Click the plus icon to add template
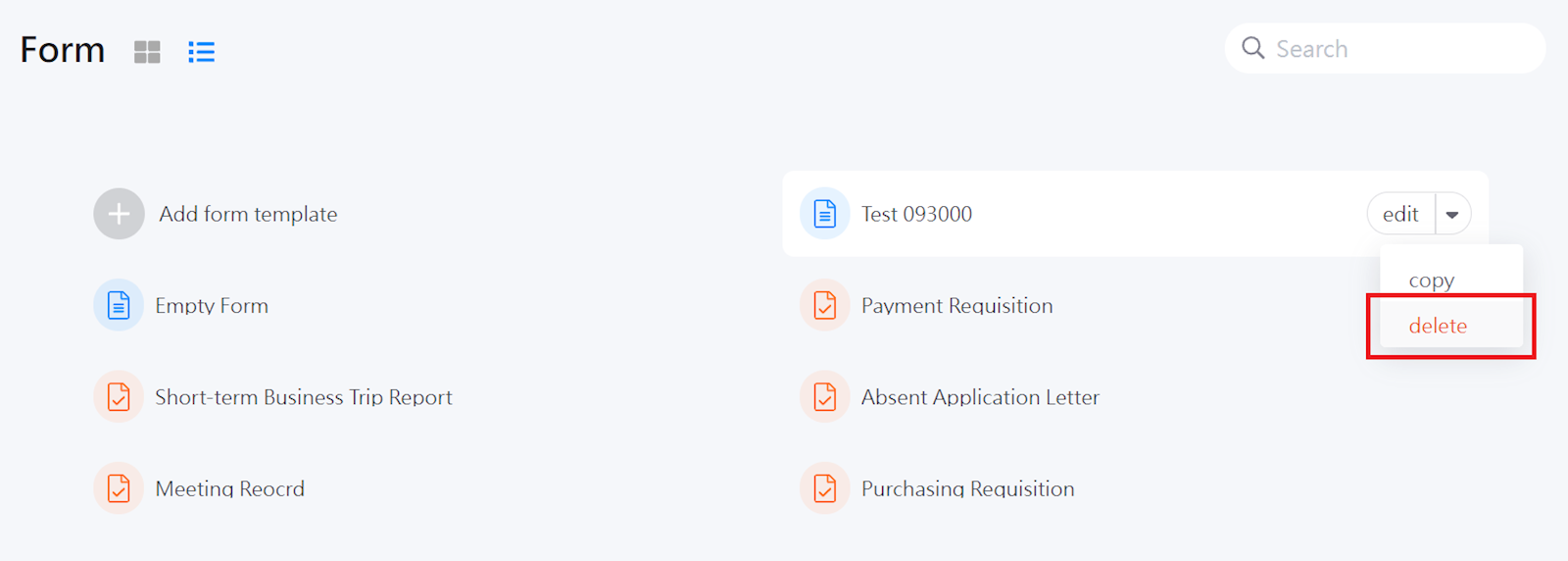The width and height of the screenshot is (1568, 561). (119, 214)
